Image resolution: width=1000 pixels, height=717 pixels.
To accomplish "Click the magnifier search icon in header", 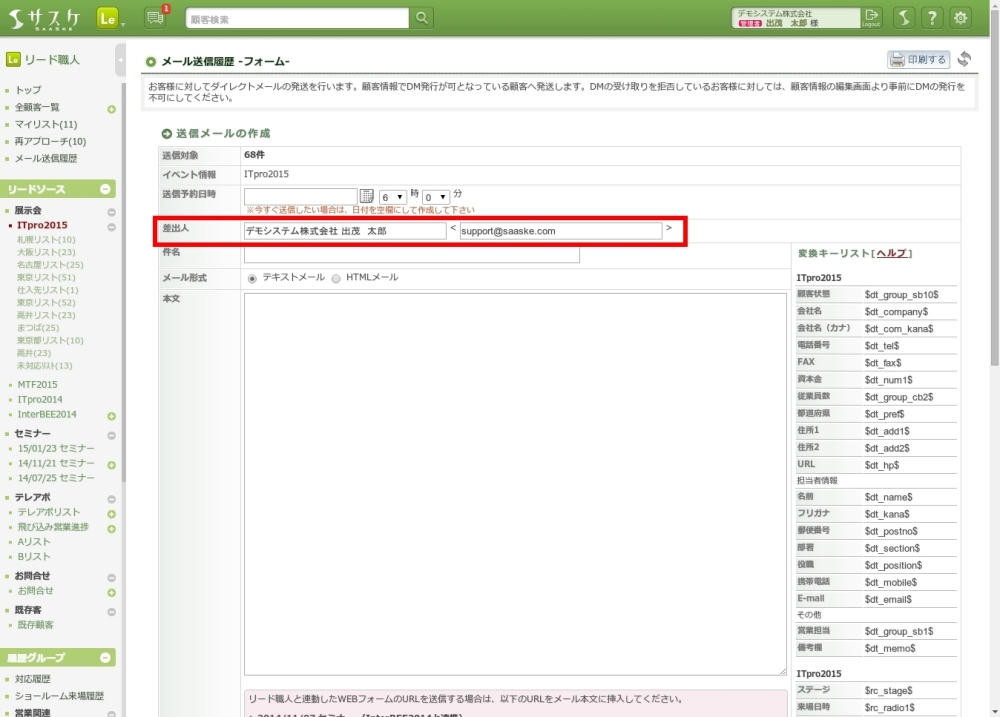I will tap(422, 18).
